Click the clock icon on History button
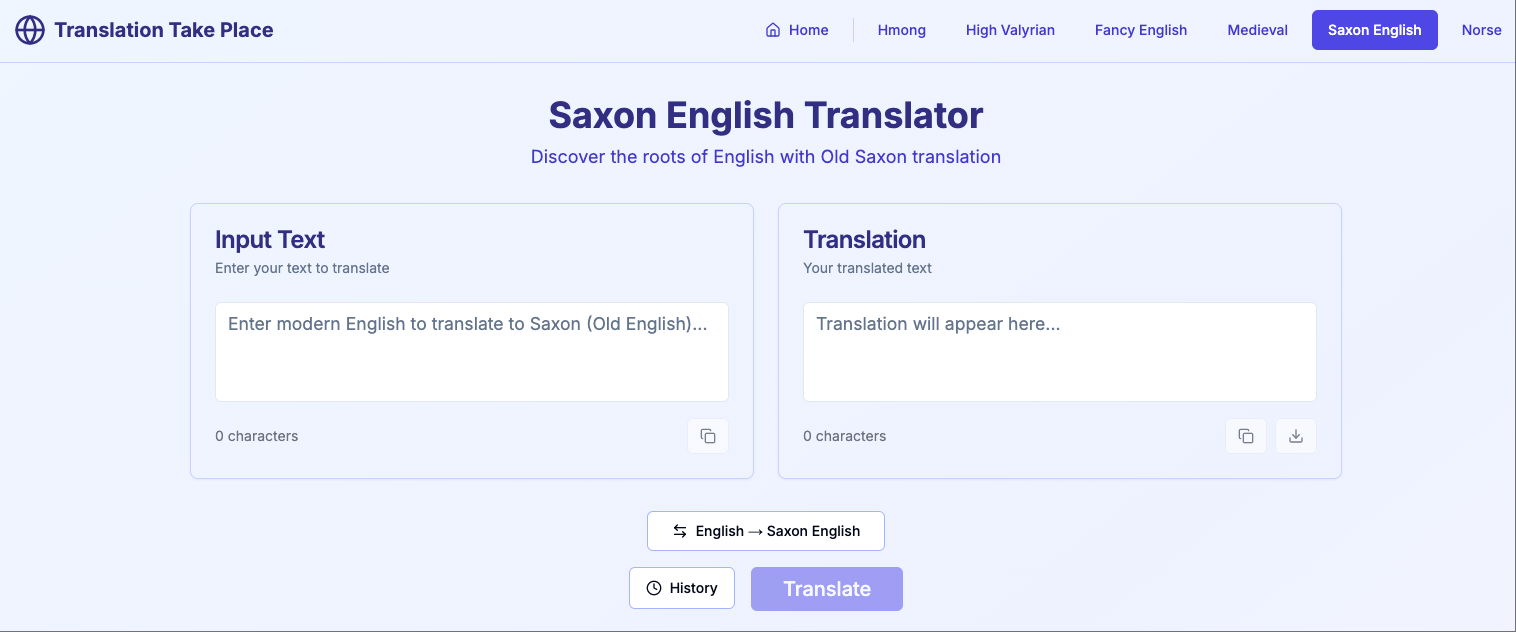The height and width of the screenshot is (632, 1516). [655, 588]
